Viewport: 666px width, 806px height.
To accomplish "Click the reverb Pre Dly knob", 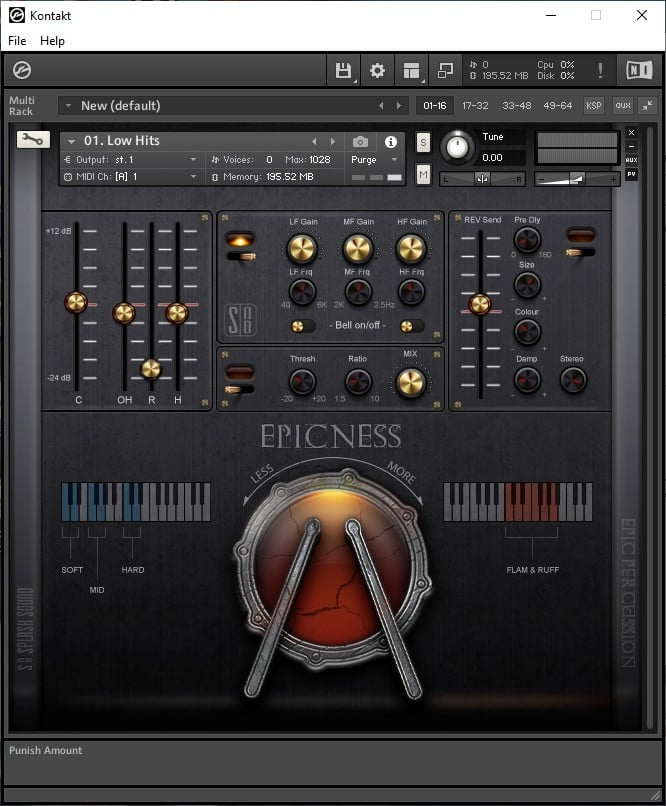I will 527,239.
